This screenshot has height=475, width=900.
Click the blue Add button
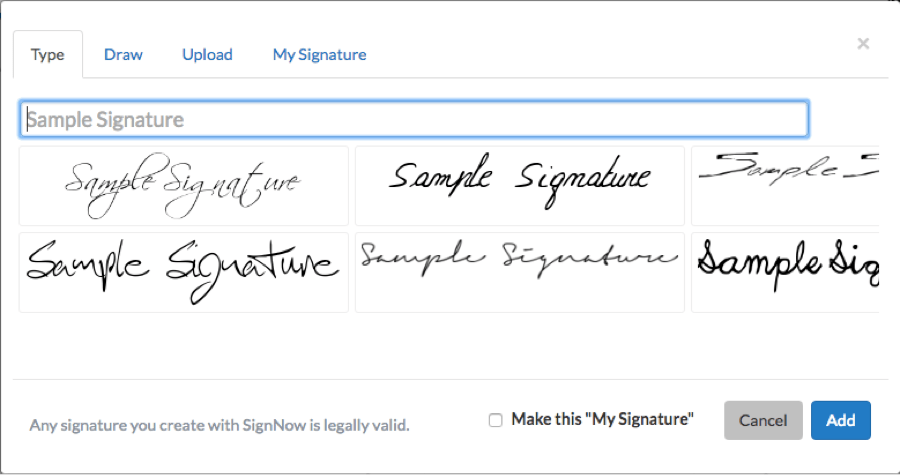[x=840, y=420]
